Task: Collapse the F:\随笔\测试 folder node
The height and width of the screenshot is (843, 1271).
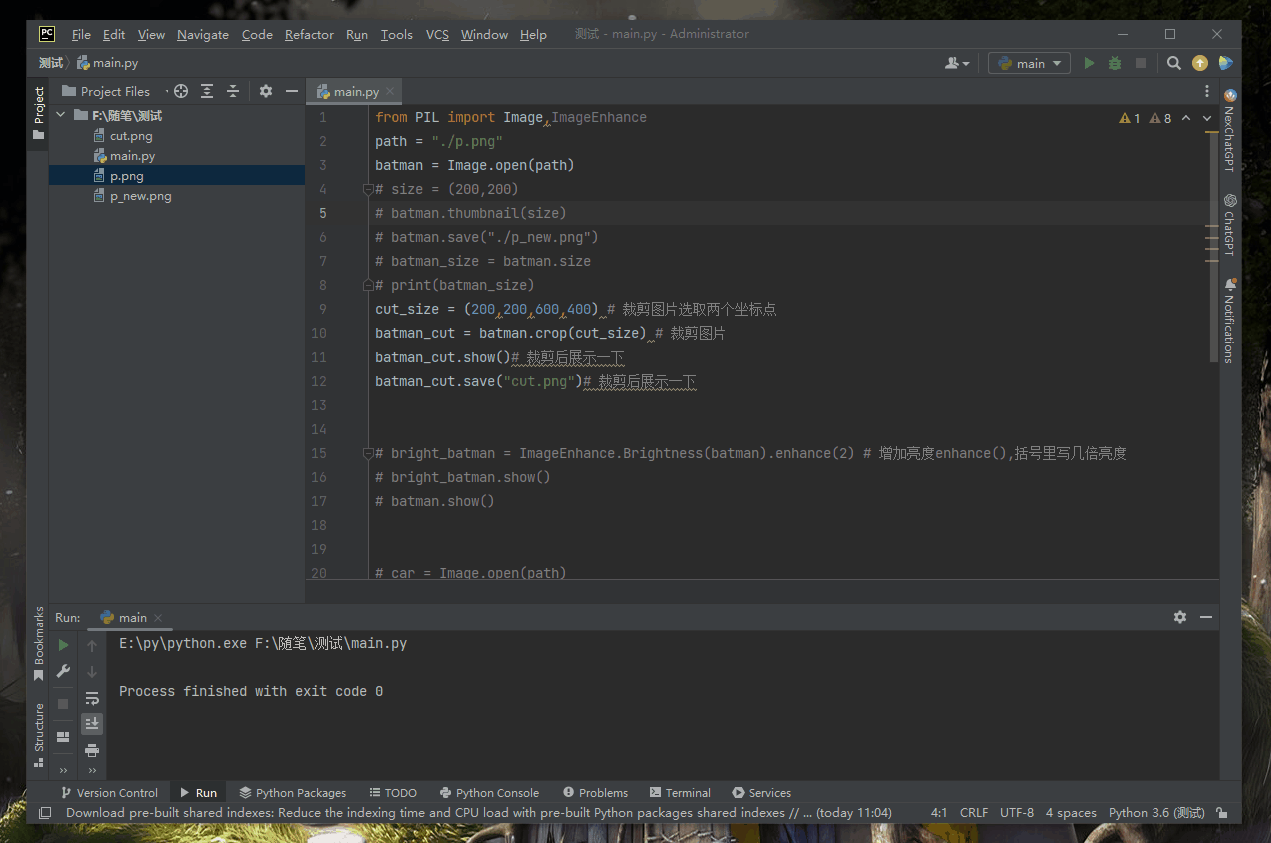Action: tap(60, 114)
